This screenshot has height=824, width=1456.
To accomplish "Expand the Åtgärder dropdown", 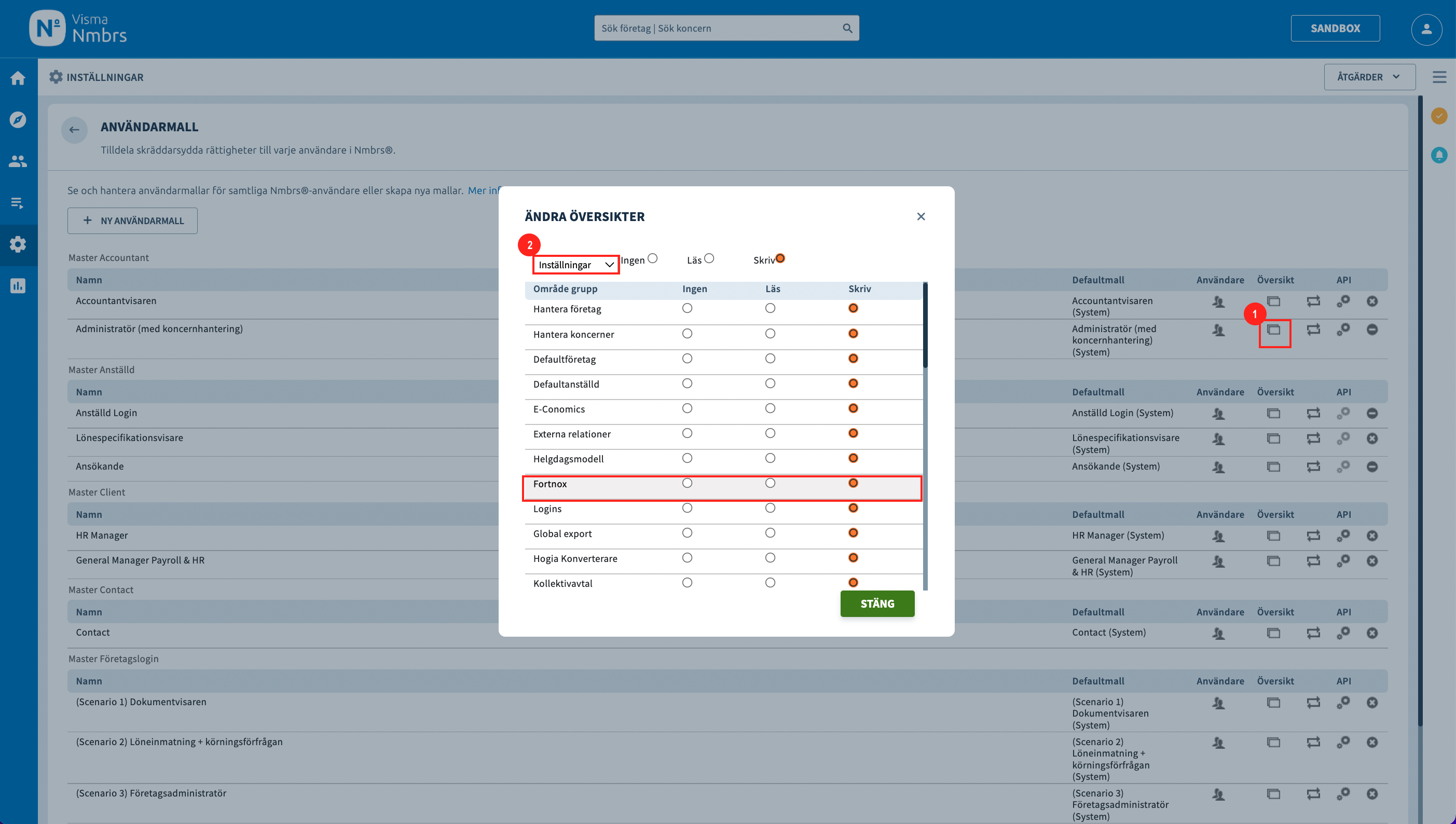I will [x=1369, y=77].
